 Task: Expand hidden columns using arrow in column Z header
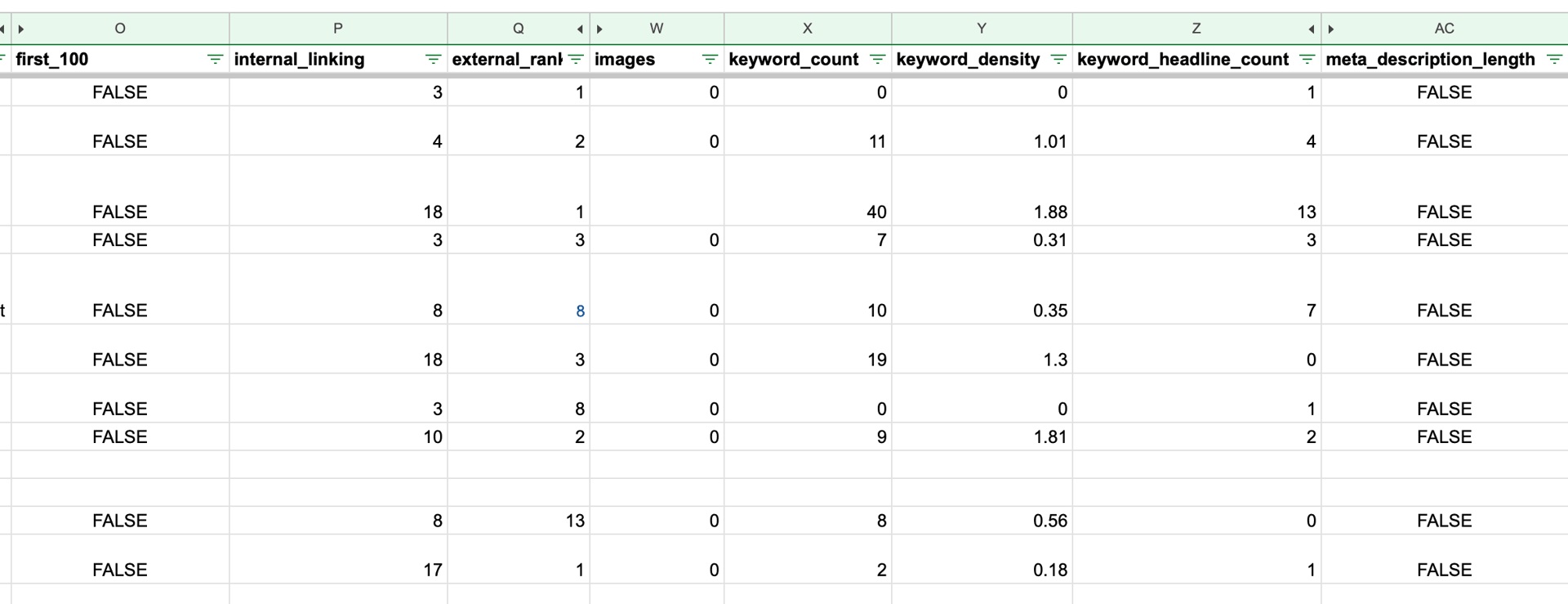coord(1312,29)
